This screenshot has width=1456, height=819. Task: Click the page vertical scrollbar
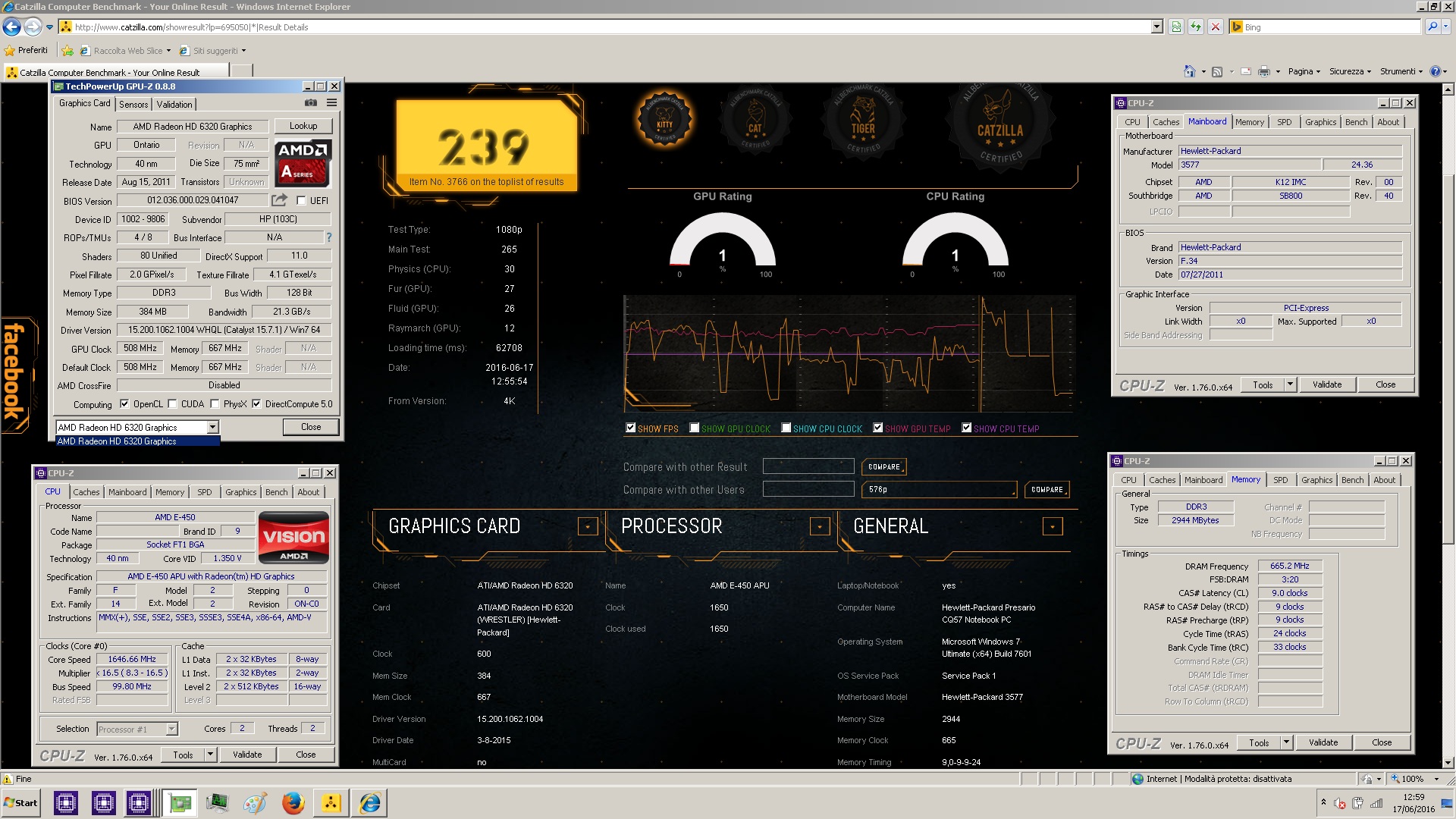click(1448, 425)
